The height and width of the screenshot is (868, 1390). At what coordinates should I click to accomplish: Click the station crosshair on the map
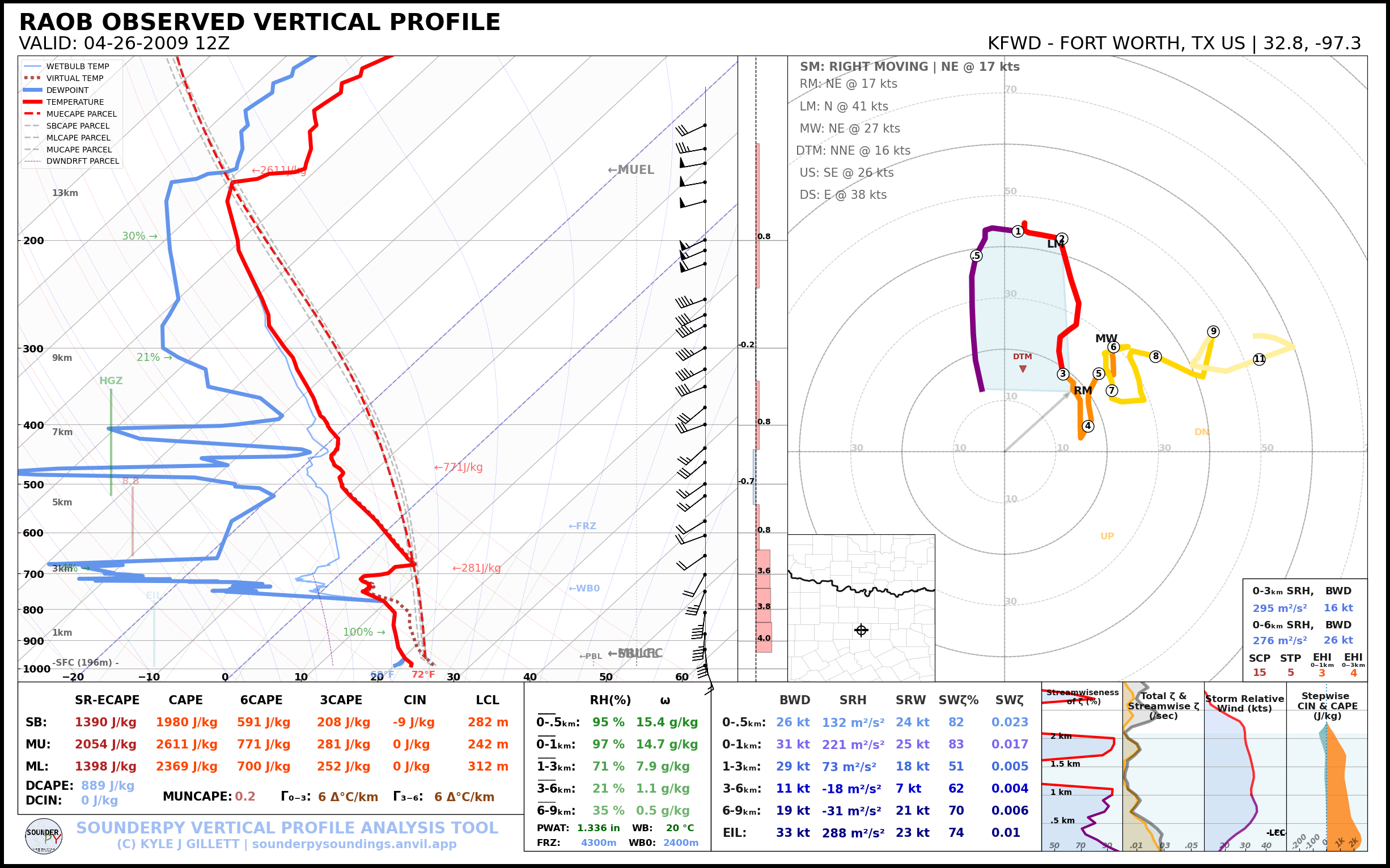coord(861,631)
